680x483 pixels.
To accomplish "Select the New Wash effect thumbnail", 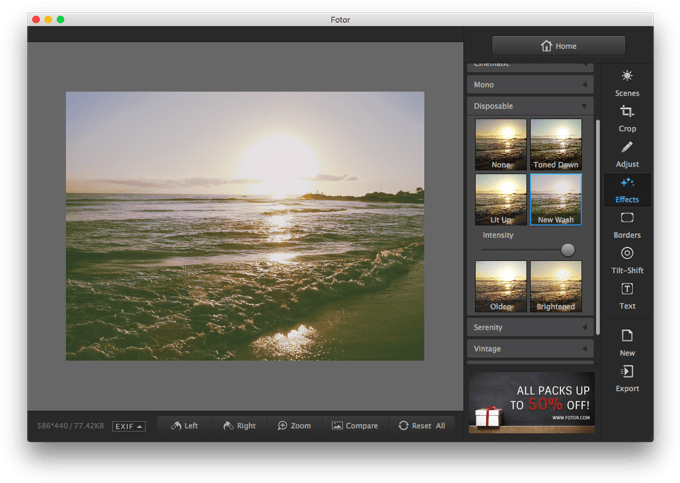I will (x=556, y=199).
